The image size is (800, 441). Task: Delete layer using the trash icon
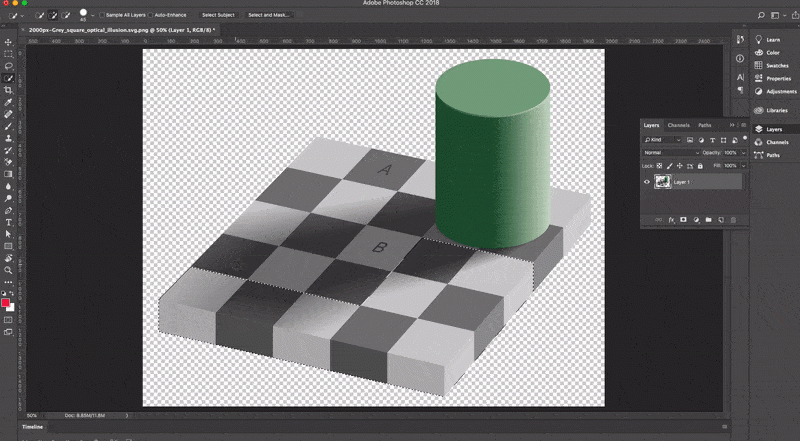coord(732,219)
